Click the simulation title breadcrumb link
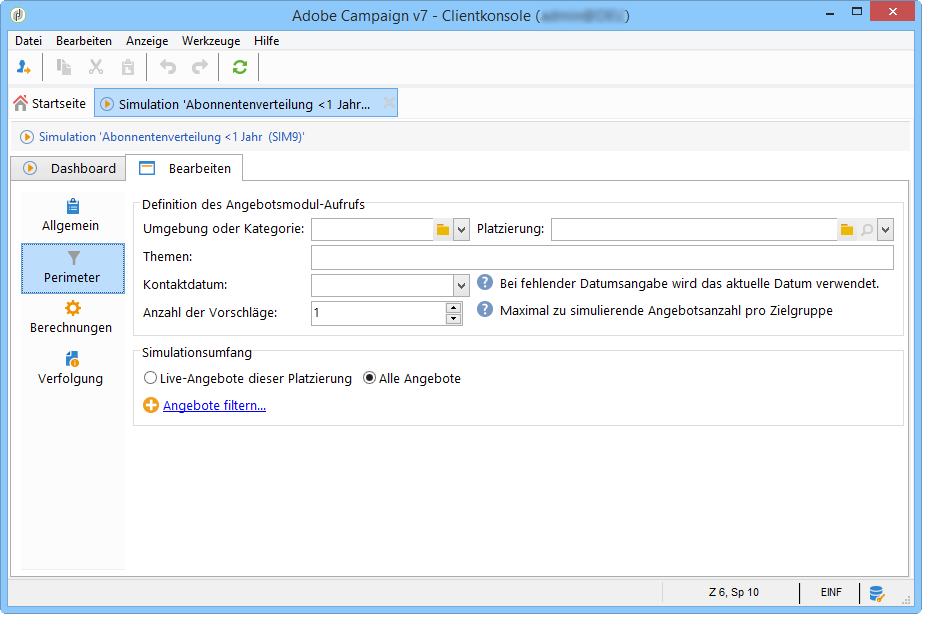This screenshot has width=940, height=633. click(x=171, y=137)
